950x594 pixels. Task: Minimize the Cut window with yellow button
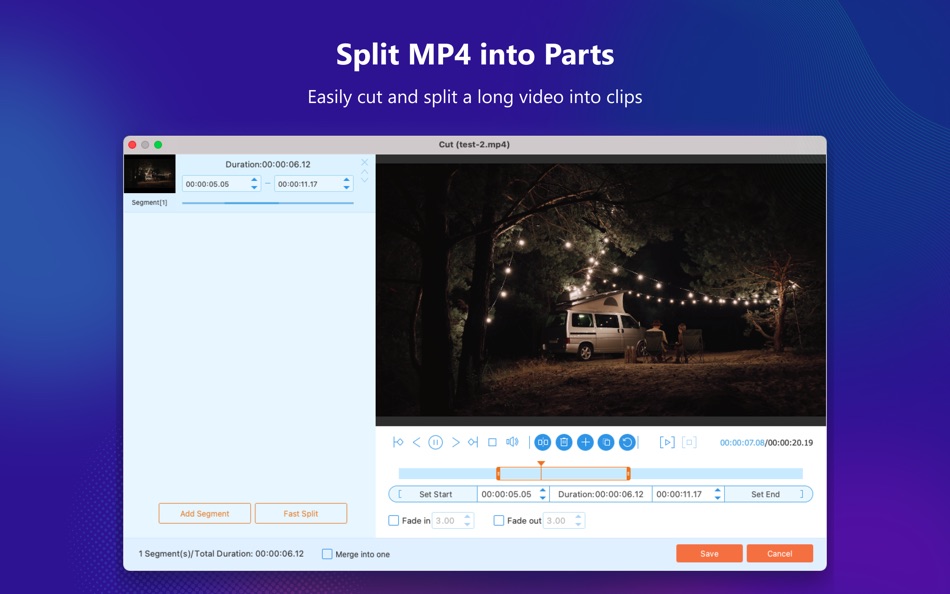pos(145,145)
